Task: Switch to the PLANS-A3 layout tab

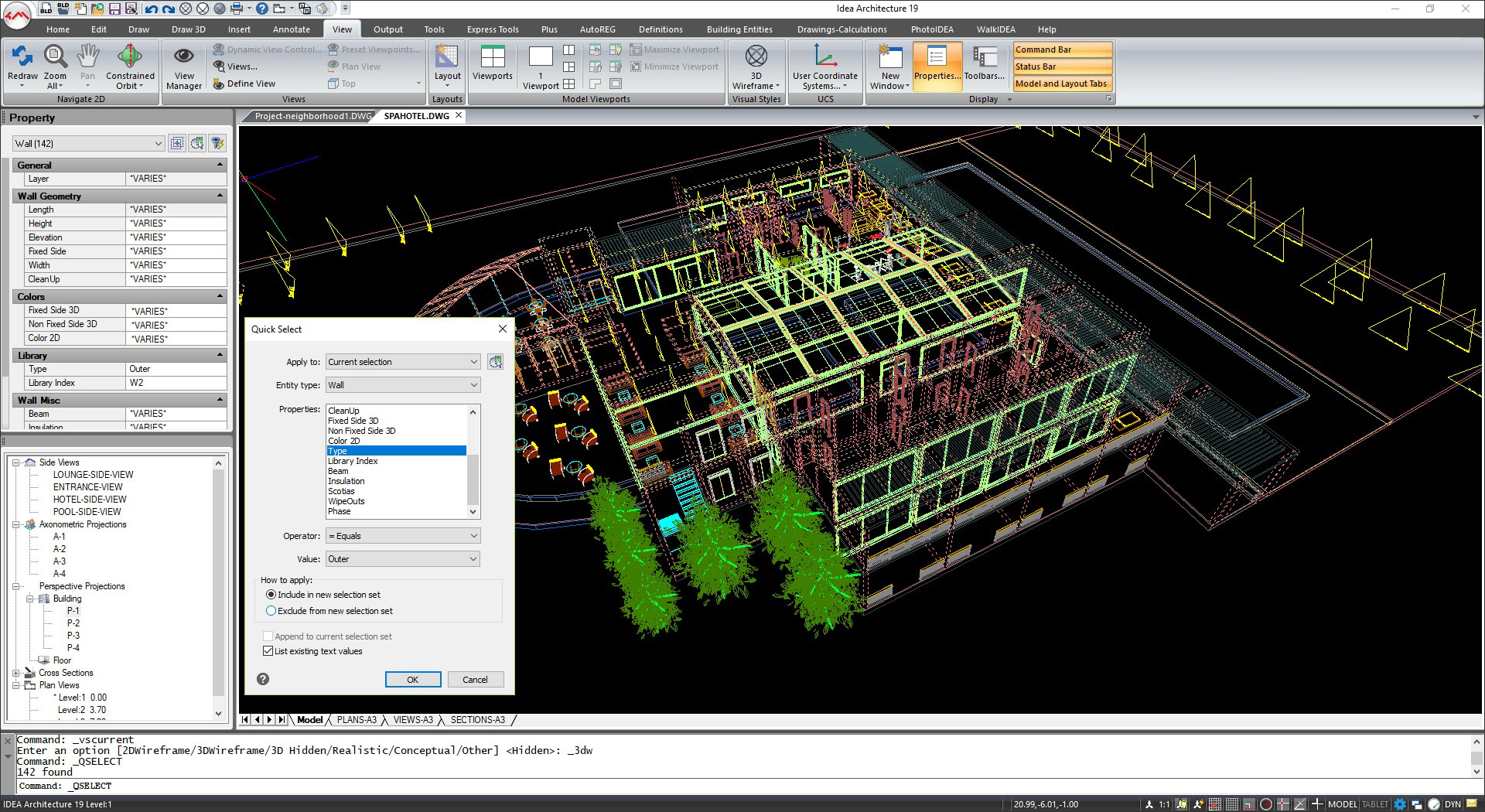Action: tap(357, 720)
